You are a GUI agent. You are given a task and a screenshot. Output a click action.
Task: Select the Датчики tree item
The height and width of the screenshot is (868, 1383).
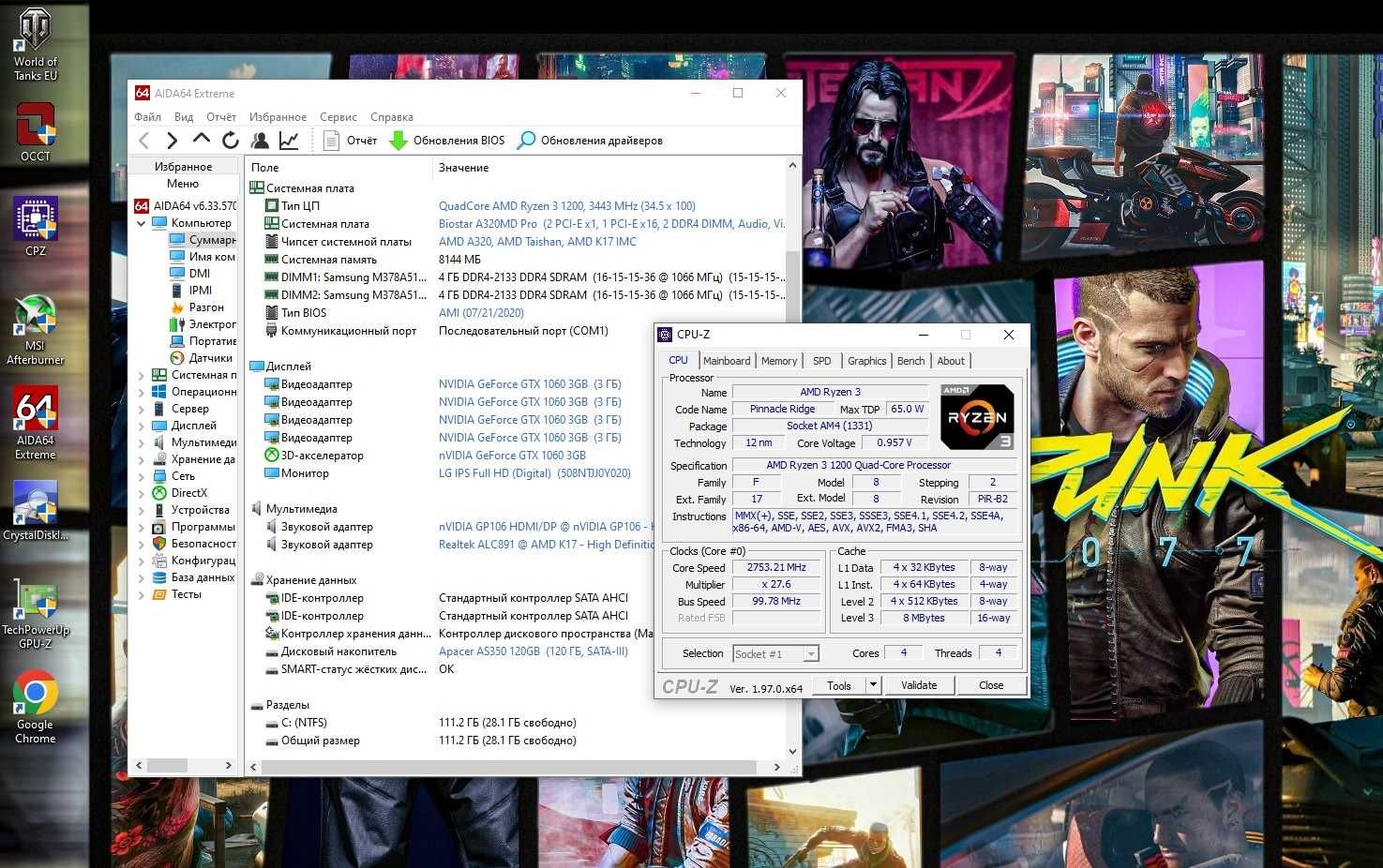coord(202,358)
